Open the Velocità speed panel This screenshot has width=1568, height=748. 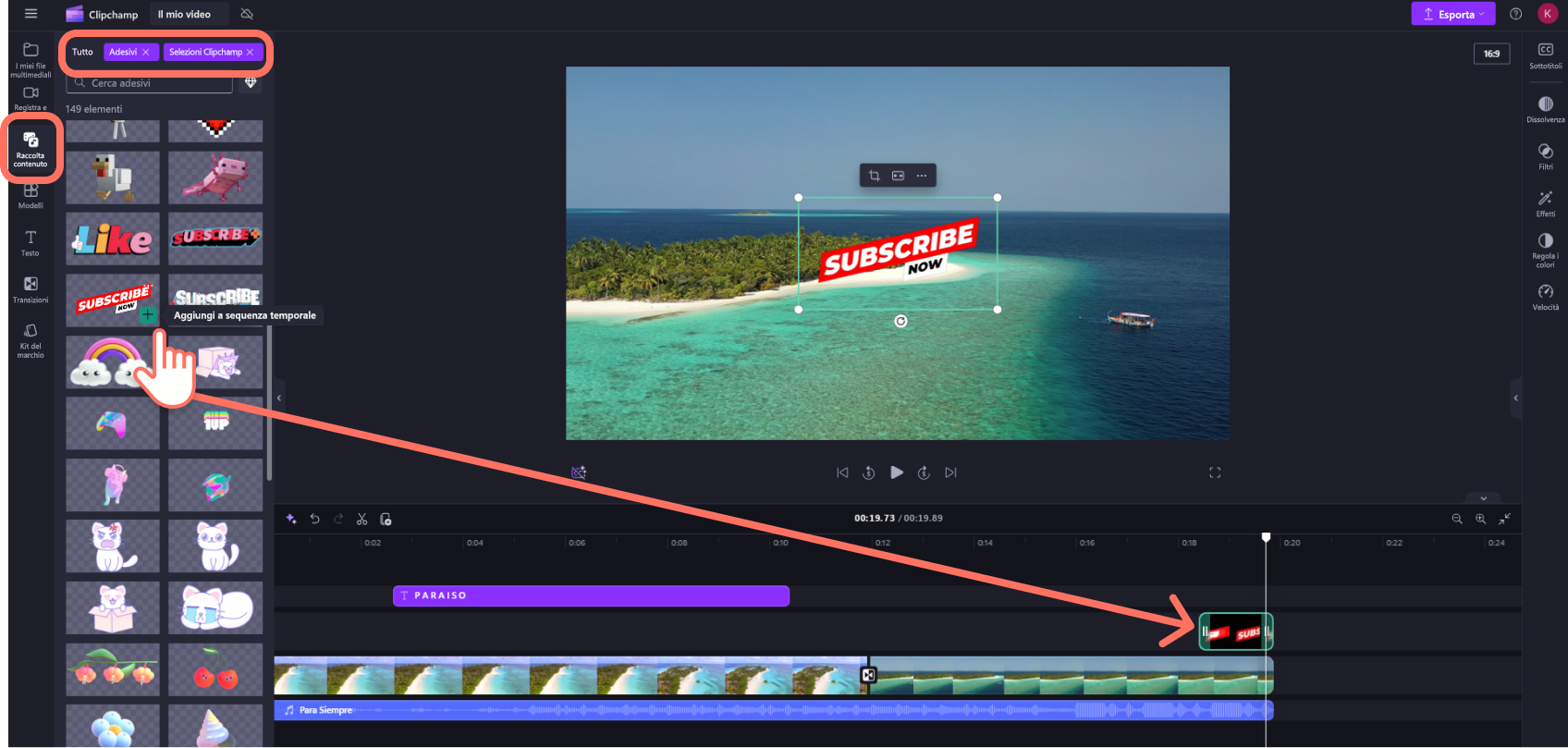[x=1545, y=297]
